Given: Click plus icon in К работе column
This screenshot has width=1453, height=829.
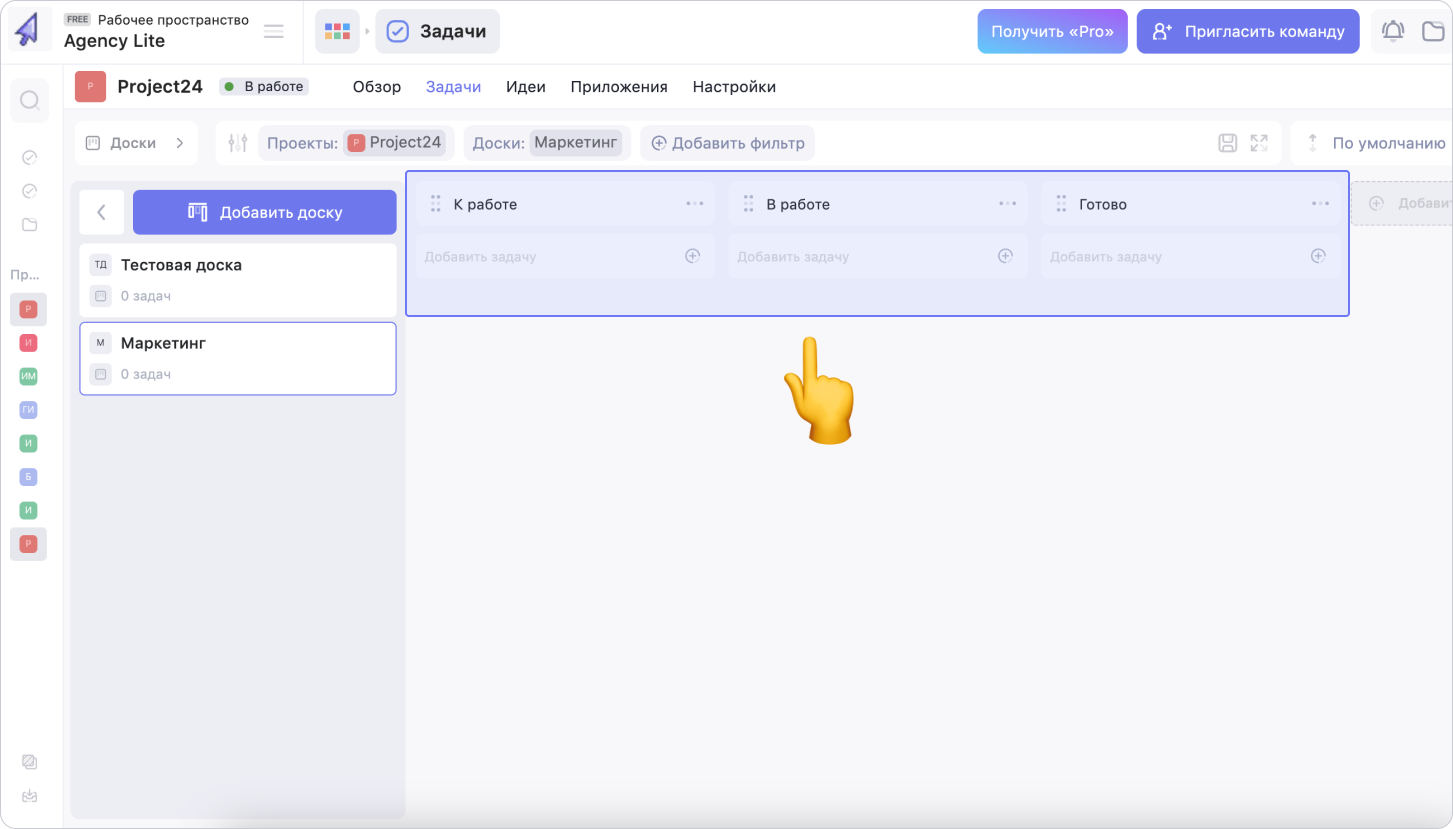Looking at the screenshot, I should [692, 256].
